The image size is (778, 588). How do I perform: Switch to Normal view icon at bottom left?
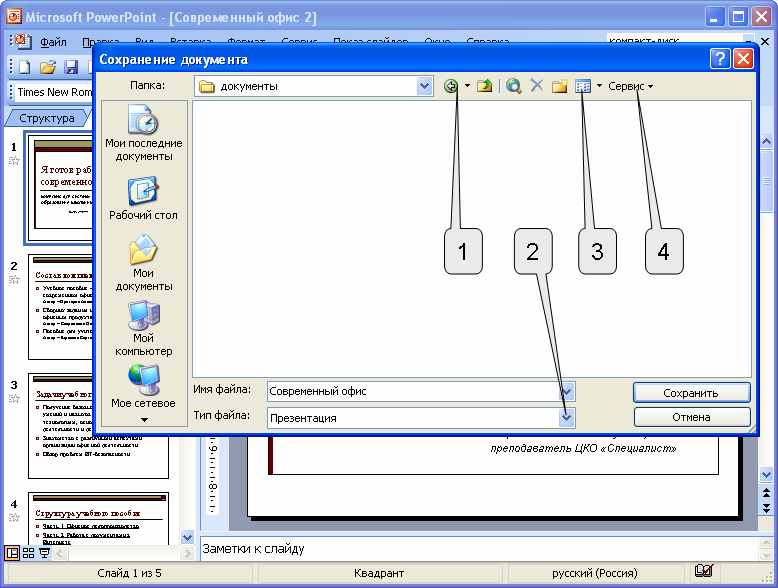(12, 552)
